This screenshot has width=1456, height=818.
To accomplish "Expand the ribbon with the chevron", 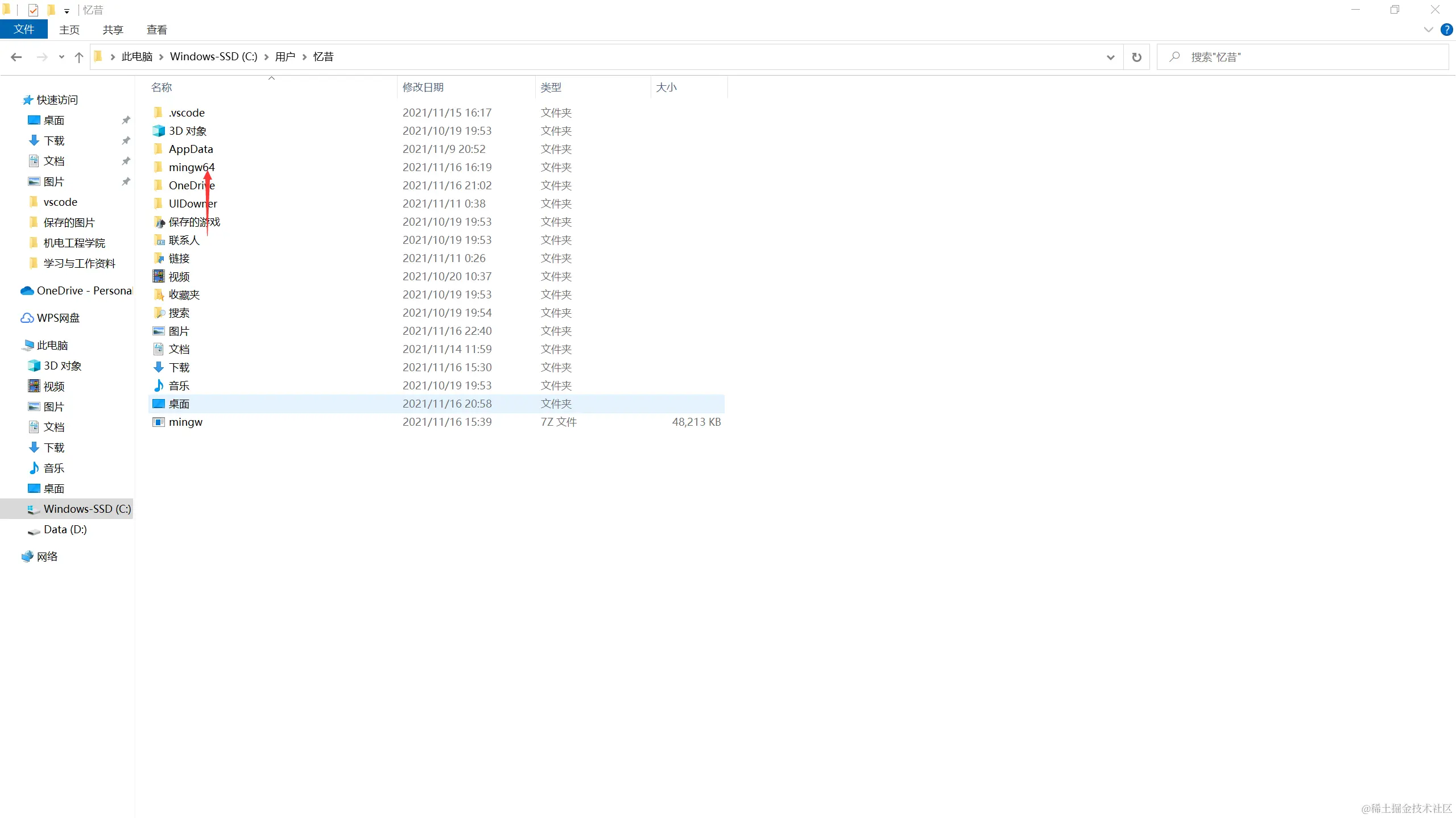I will coord(1428,30).
